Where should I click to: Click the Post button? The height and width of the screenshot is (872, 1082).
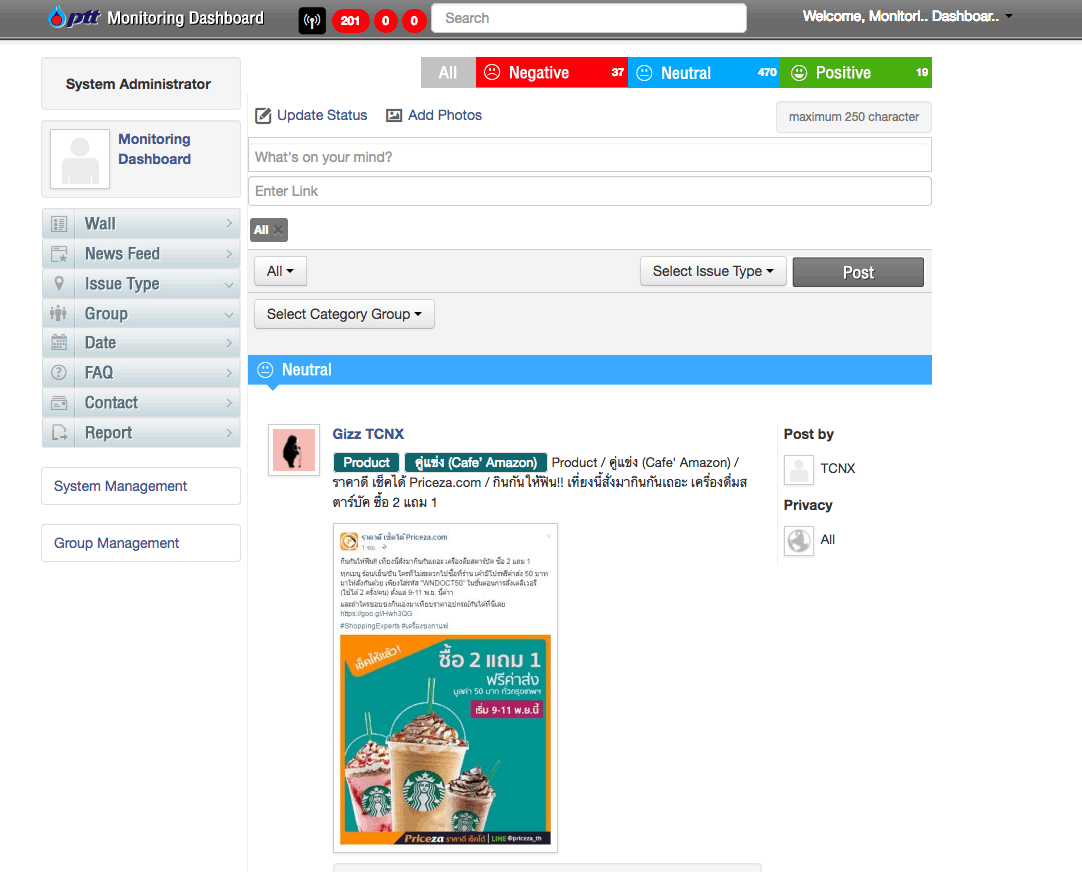(x=858, y=272)
